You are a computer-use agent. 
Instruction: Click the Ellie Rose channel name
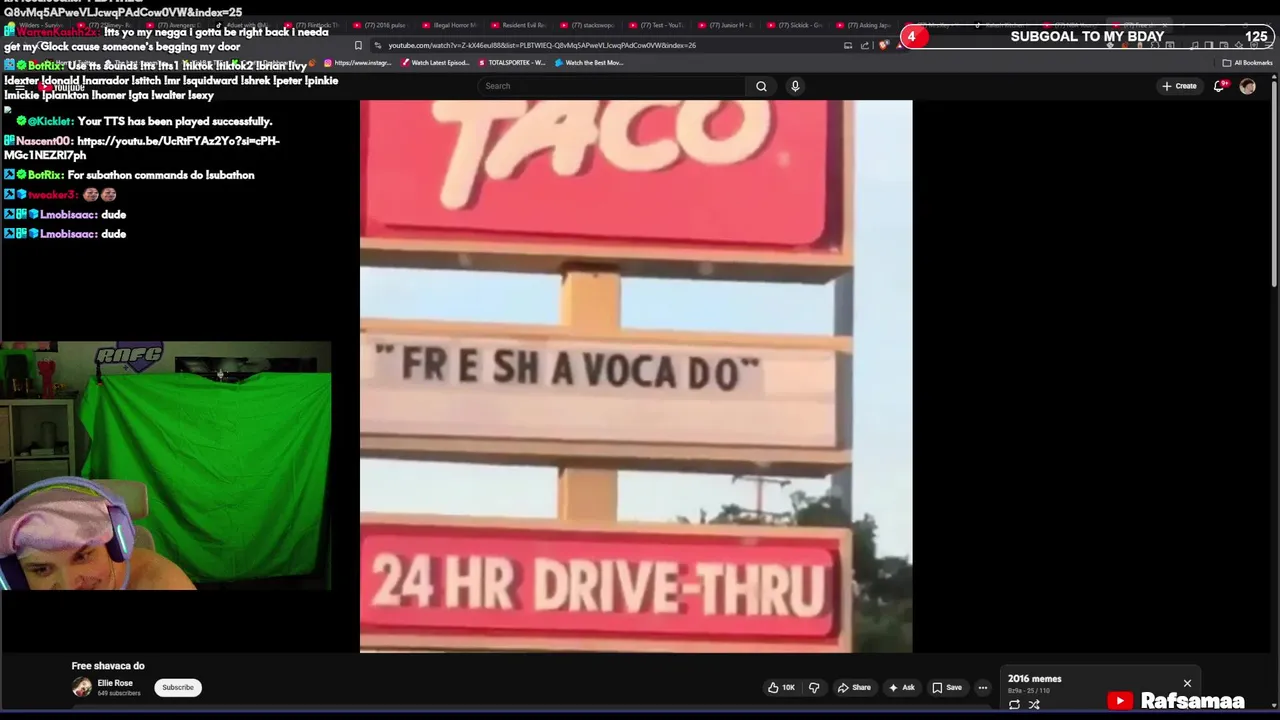115,683
